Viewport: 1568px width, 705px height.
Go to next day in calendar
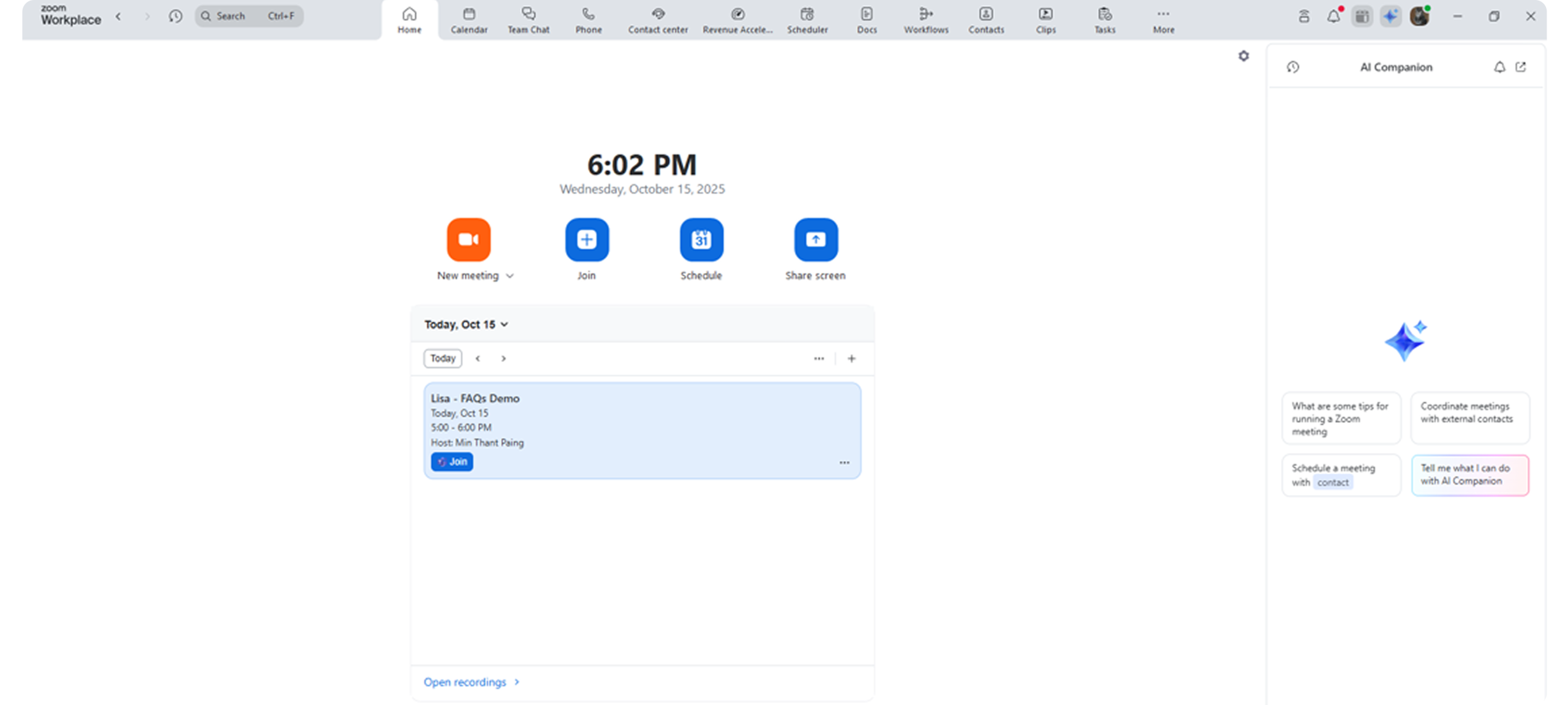503,358
